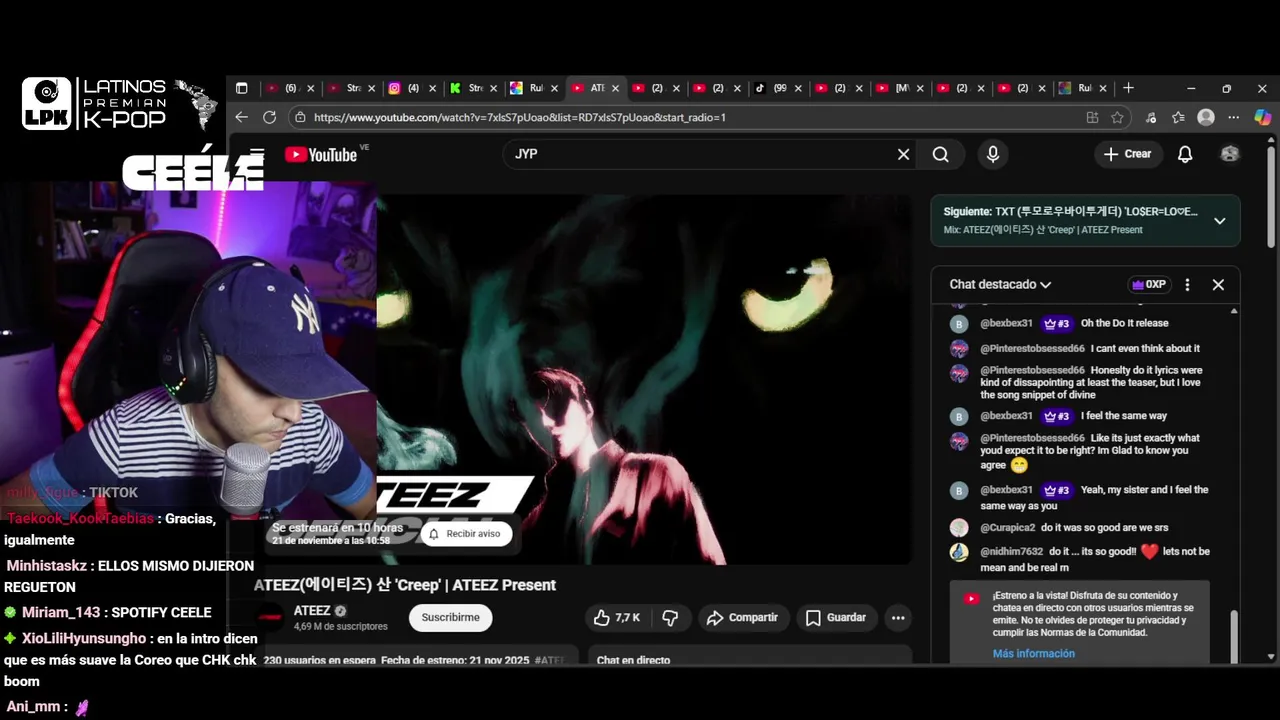Click the Guardar save button

click(x=837, y=618)
